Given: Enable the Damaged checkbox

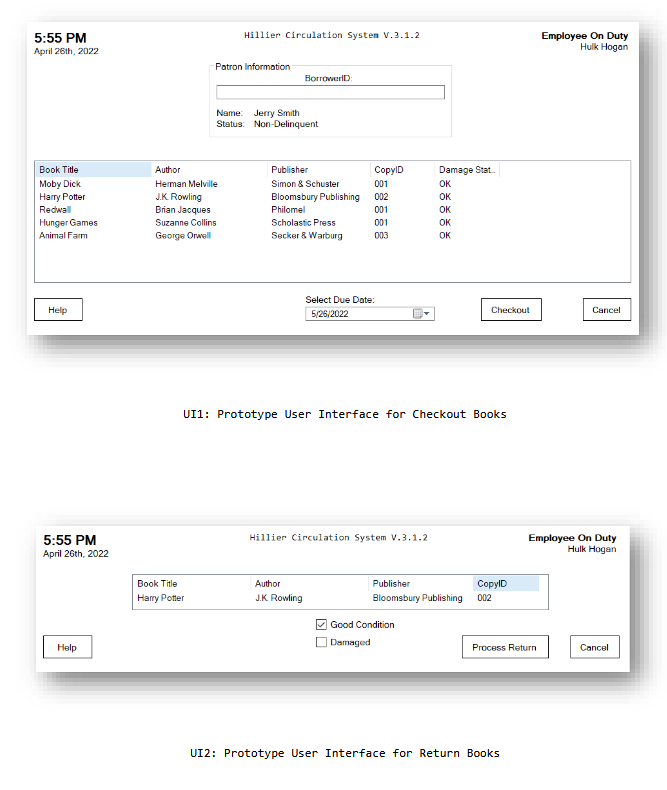Looking at the screenshot, I should pyautogui.click(x=321, y=643).
